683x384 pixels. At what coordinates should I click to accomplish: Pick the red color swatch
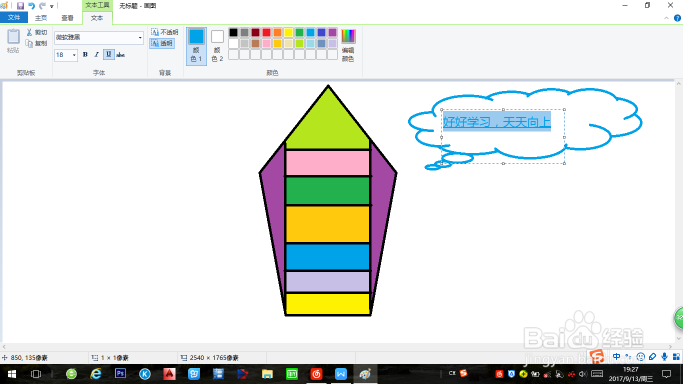[x=266, y=32]
